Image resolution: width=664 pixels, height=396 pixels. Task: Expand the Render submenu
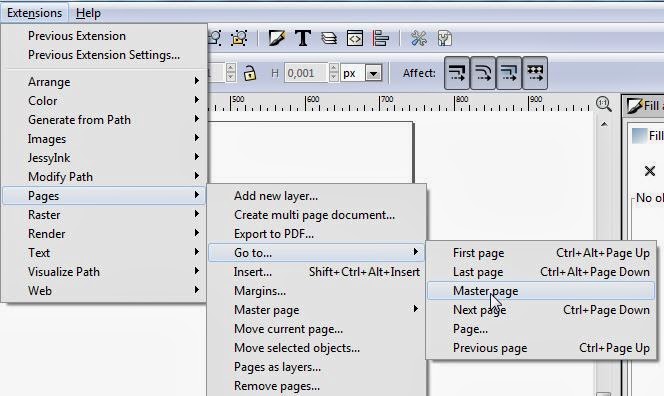click(104, 234)
